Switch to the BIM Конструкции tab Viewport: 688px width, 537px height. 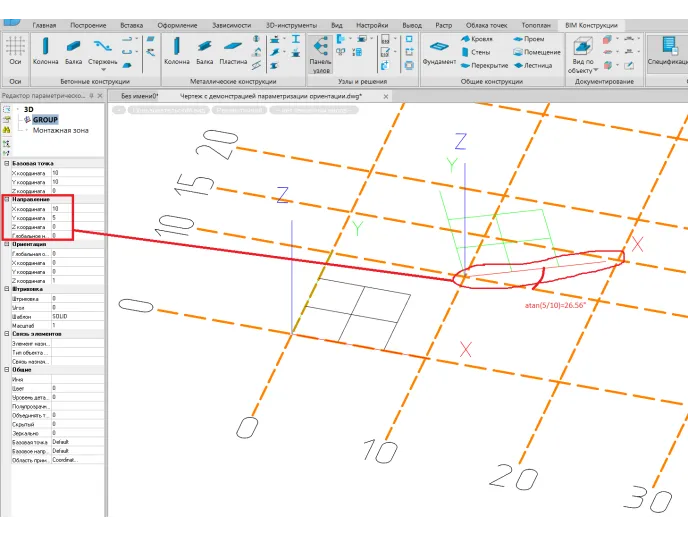[591, 25]
